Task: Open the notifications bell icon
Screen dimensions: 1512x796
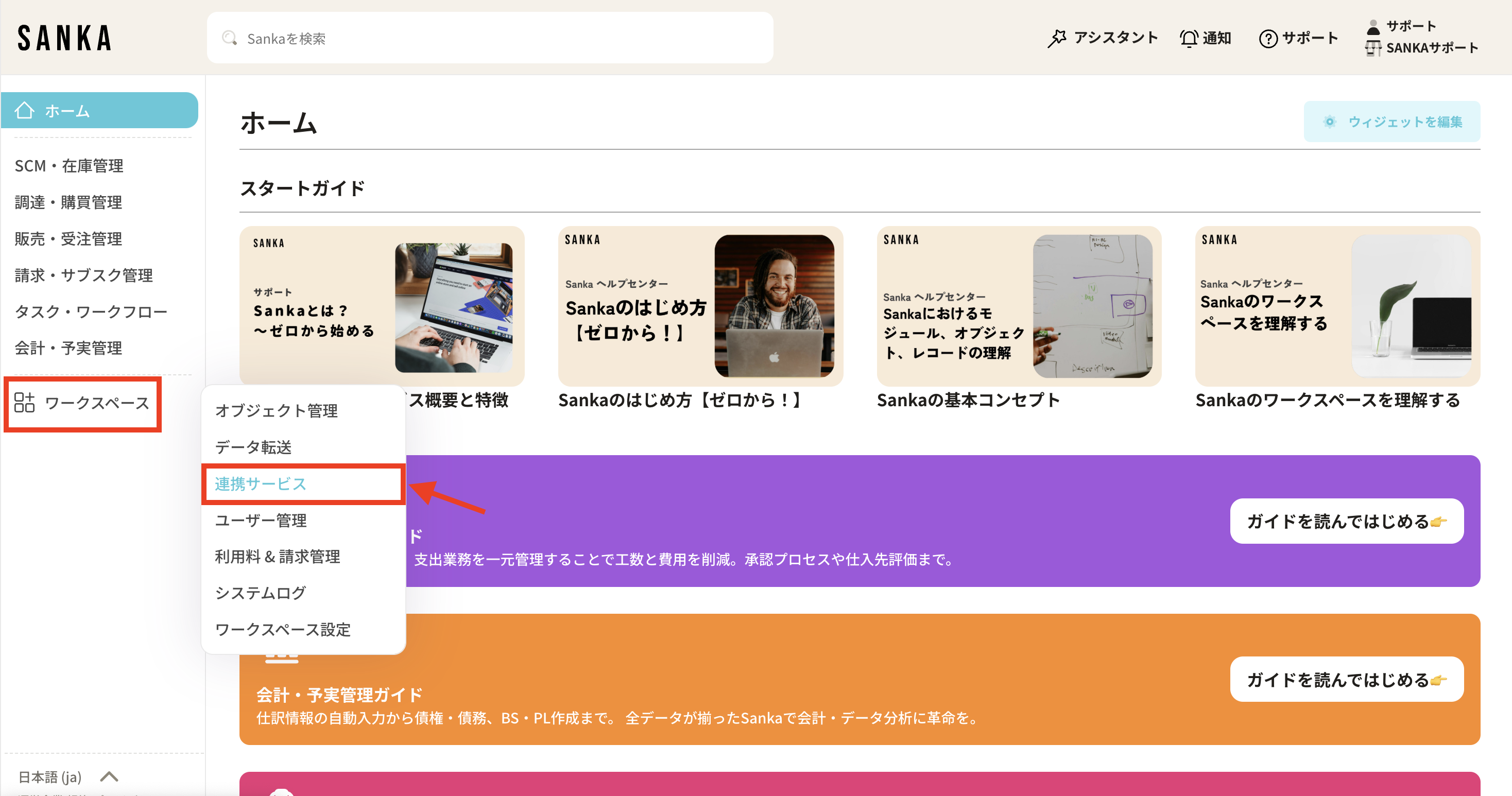Action: pyautogui.click(x=1189, y=38)
